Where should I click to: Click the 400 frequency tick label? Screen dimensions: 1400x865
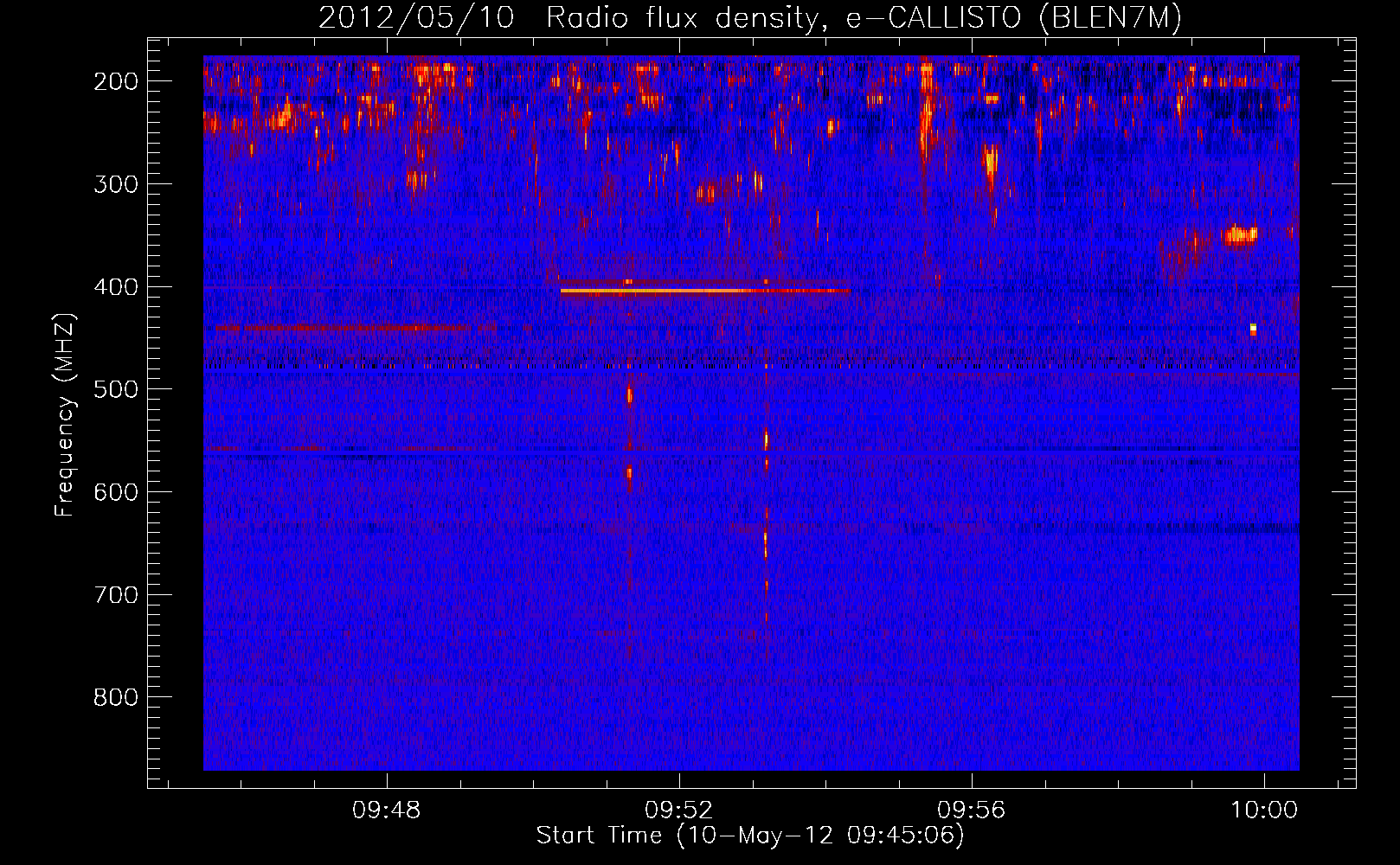[116, 287]
